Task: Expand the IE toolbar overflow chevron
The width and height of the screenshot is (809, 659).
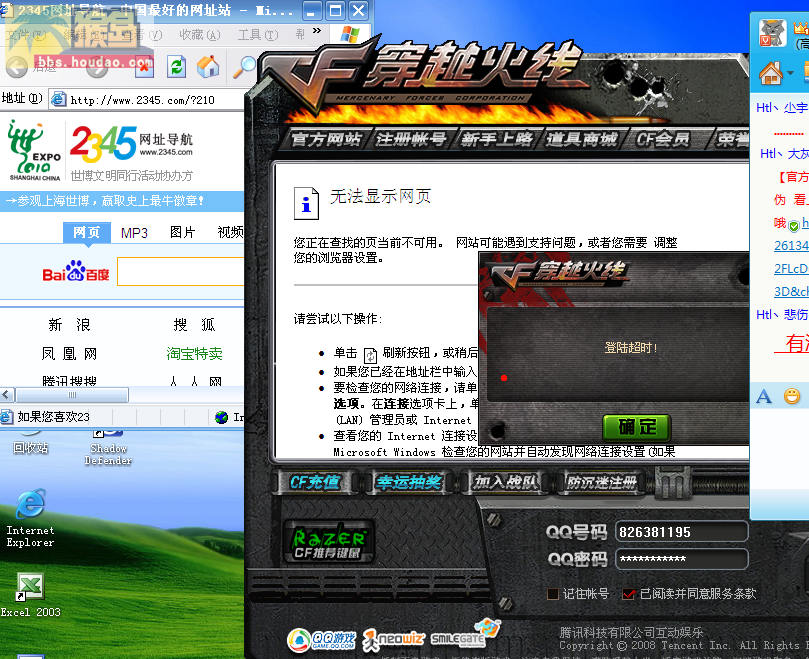Action: (x=317, y=31)
